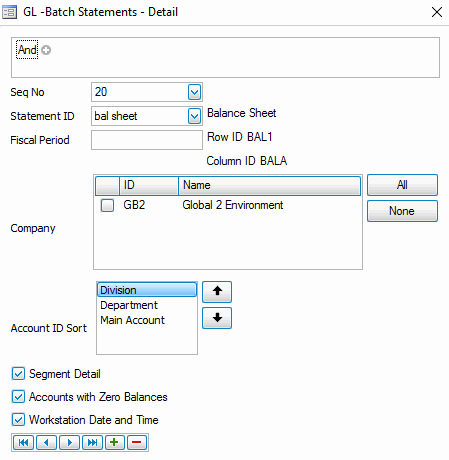Screen dimensions: 449x460
Task: Add a new record with green plus
Action: (115, 443)
